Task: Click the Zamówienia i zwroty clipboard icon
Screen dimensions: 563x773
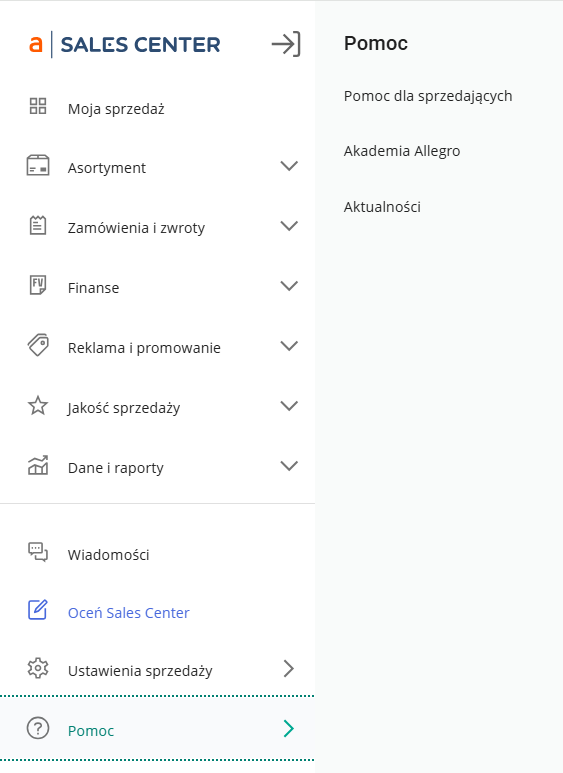Action: 38,225
